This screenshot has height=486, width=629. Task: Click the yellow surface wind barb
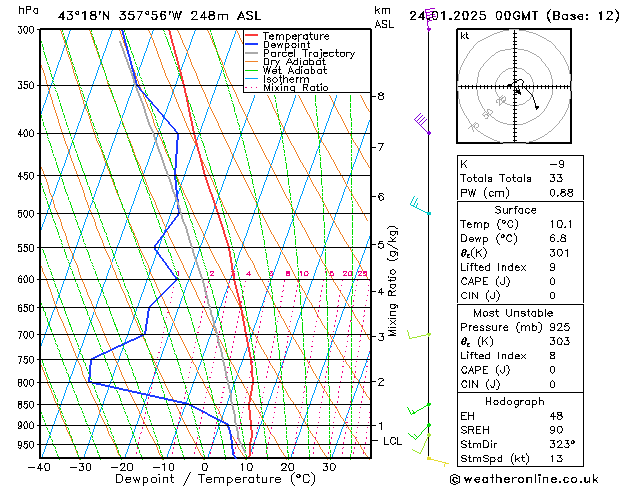438,461
